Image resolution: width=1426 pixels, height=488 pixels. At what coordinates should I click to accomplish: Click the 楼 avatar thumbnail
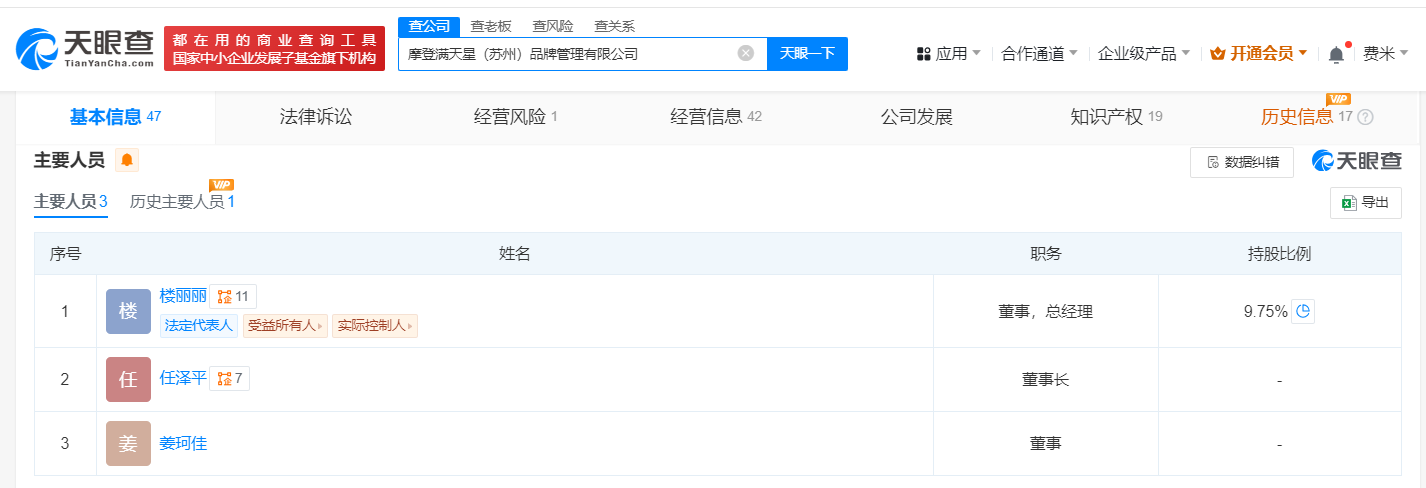[128, 311]
